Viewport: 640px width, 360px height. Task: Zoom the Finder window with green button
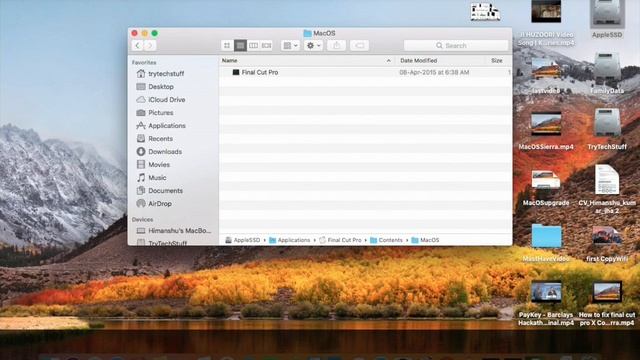tap(154, 33)
